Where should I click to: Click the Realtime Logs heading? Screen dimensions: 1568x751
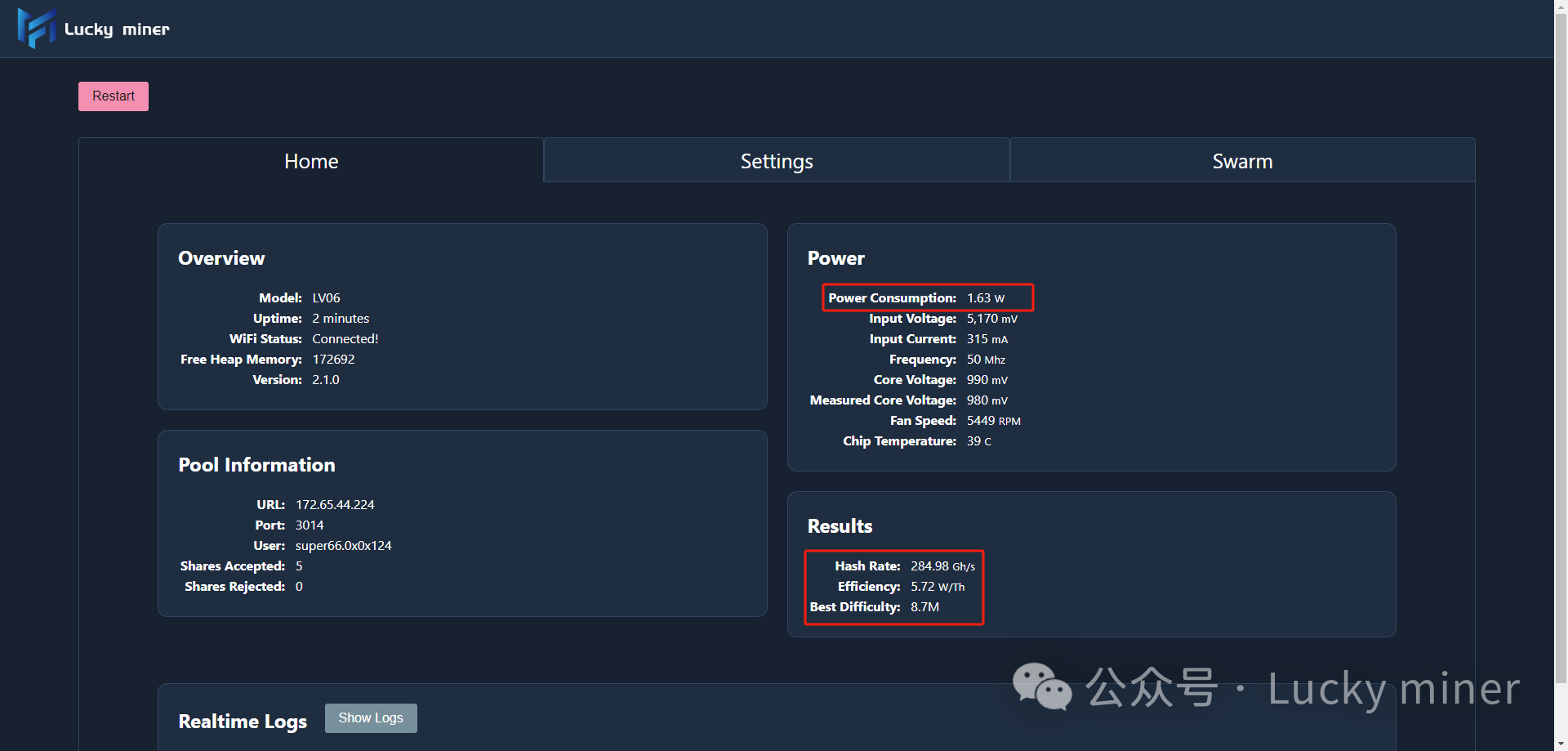pos(243,722)
